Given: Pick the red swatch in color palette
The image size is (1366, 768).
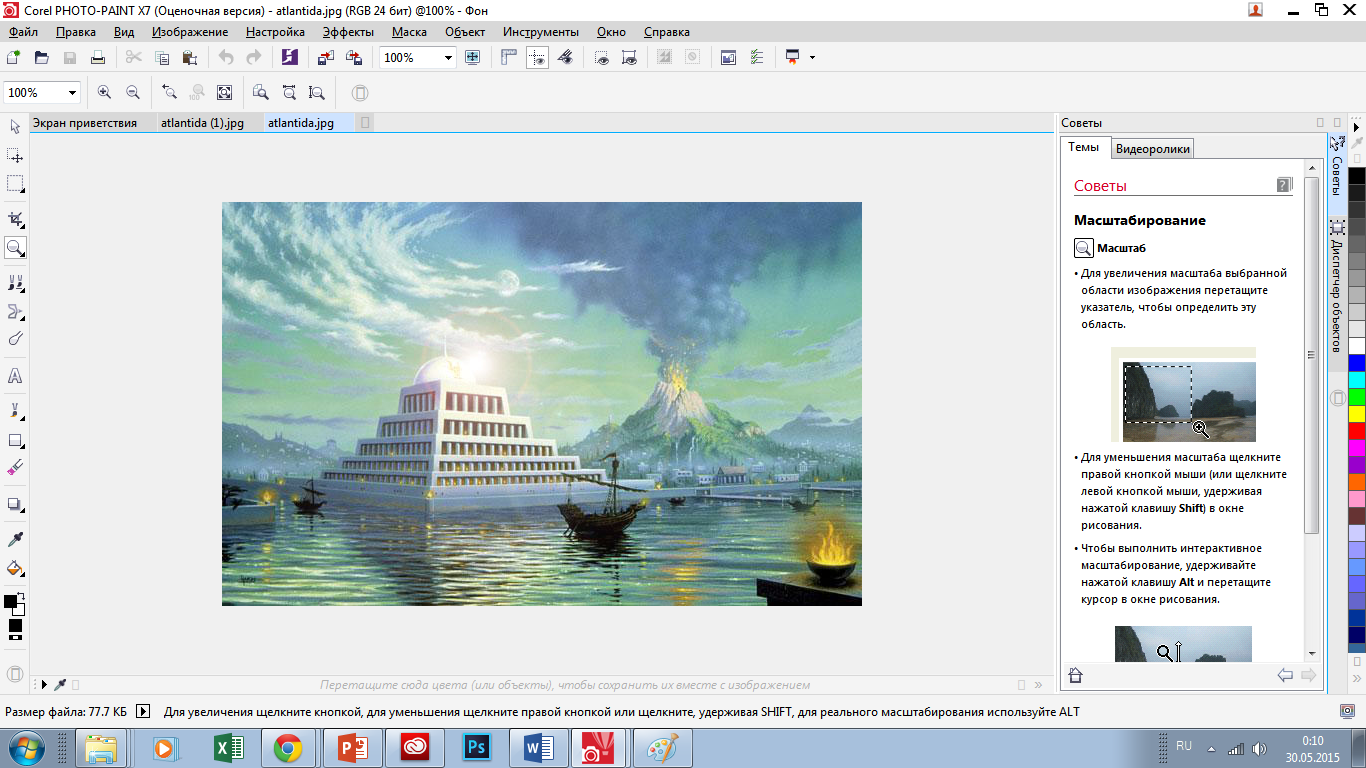Looking at the screenshot, I should pos(1357,430).
